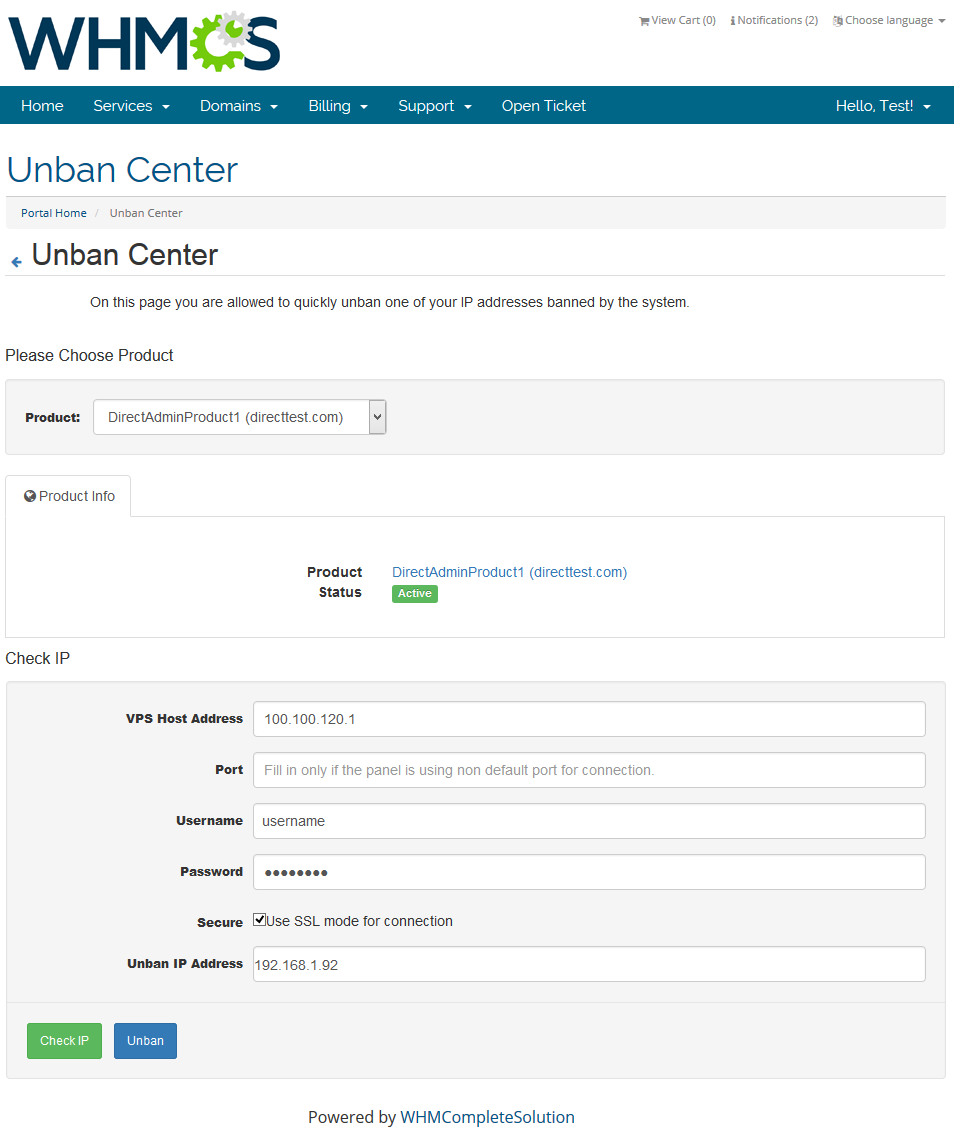Click the Unban Center breadcrumb text

tap(146, 213)
